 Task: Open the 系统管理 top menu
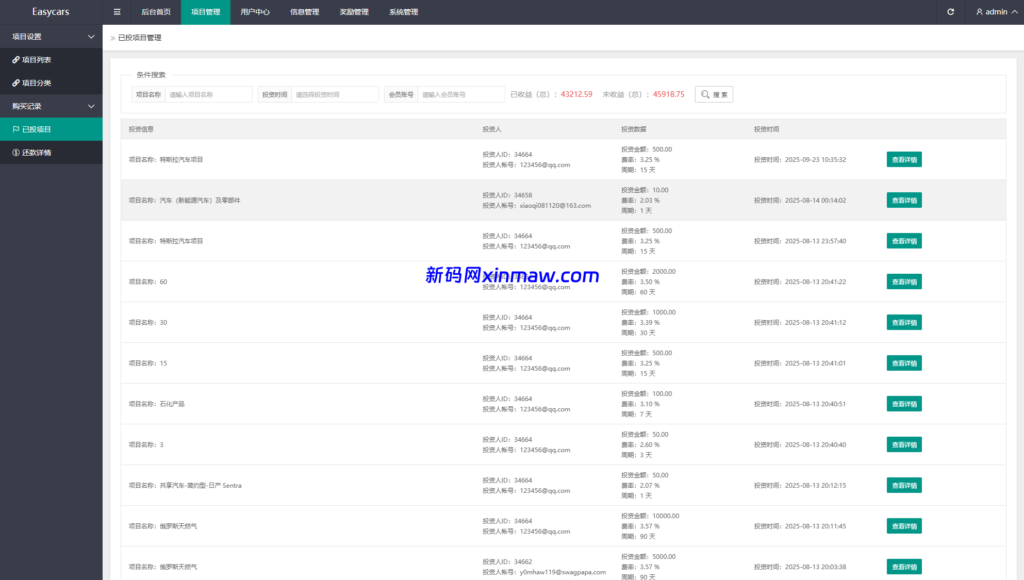(403, 12)
